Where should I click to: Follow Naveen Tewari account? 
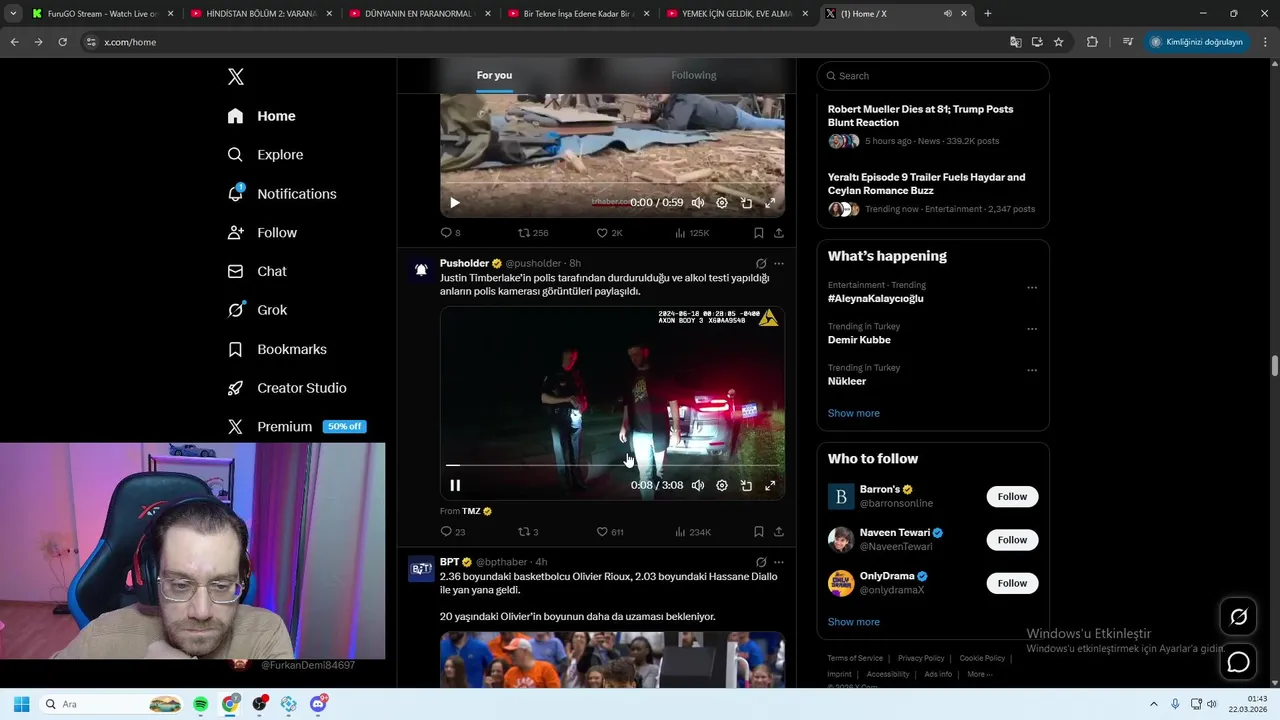pyautogui.click(x=1012, y=540)
